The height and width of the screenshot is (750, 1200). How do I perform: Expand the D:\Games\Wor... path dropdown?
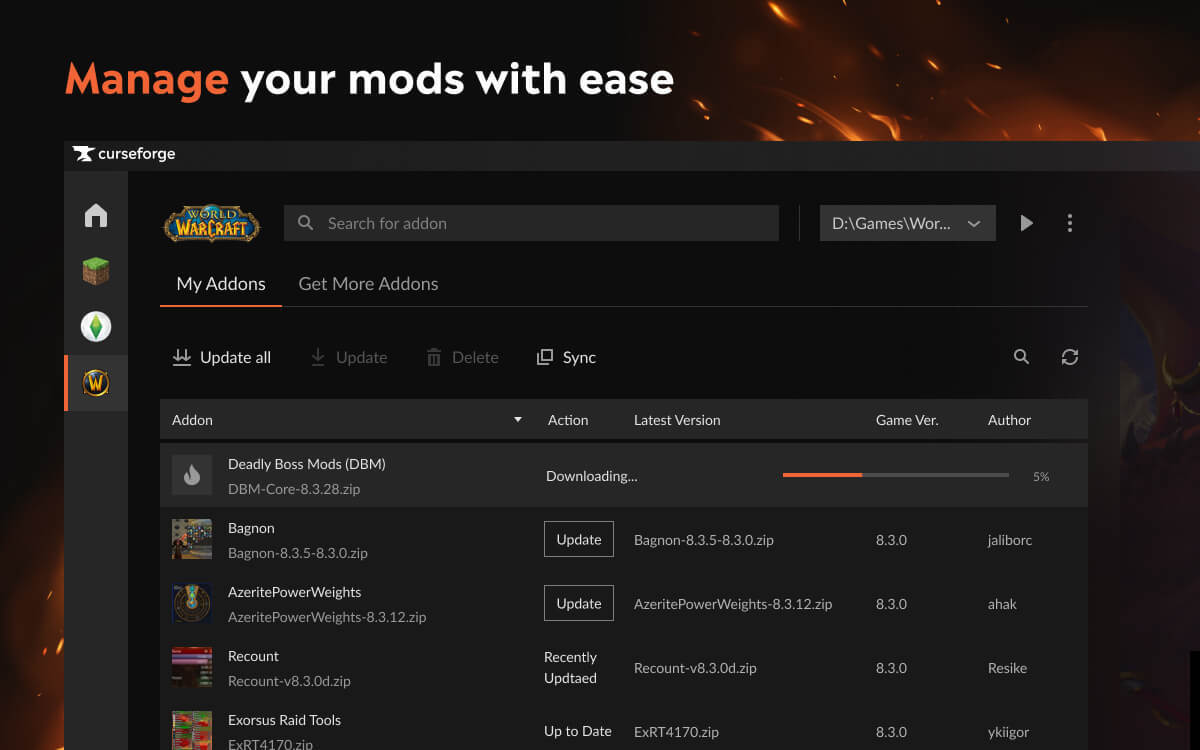[908, 223]
